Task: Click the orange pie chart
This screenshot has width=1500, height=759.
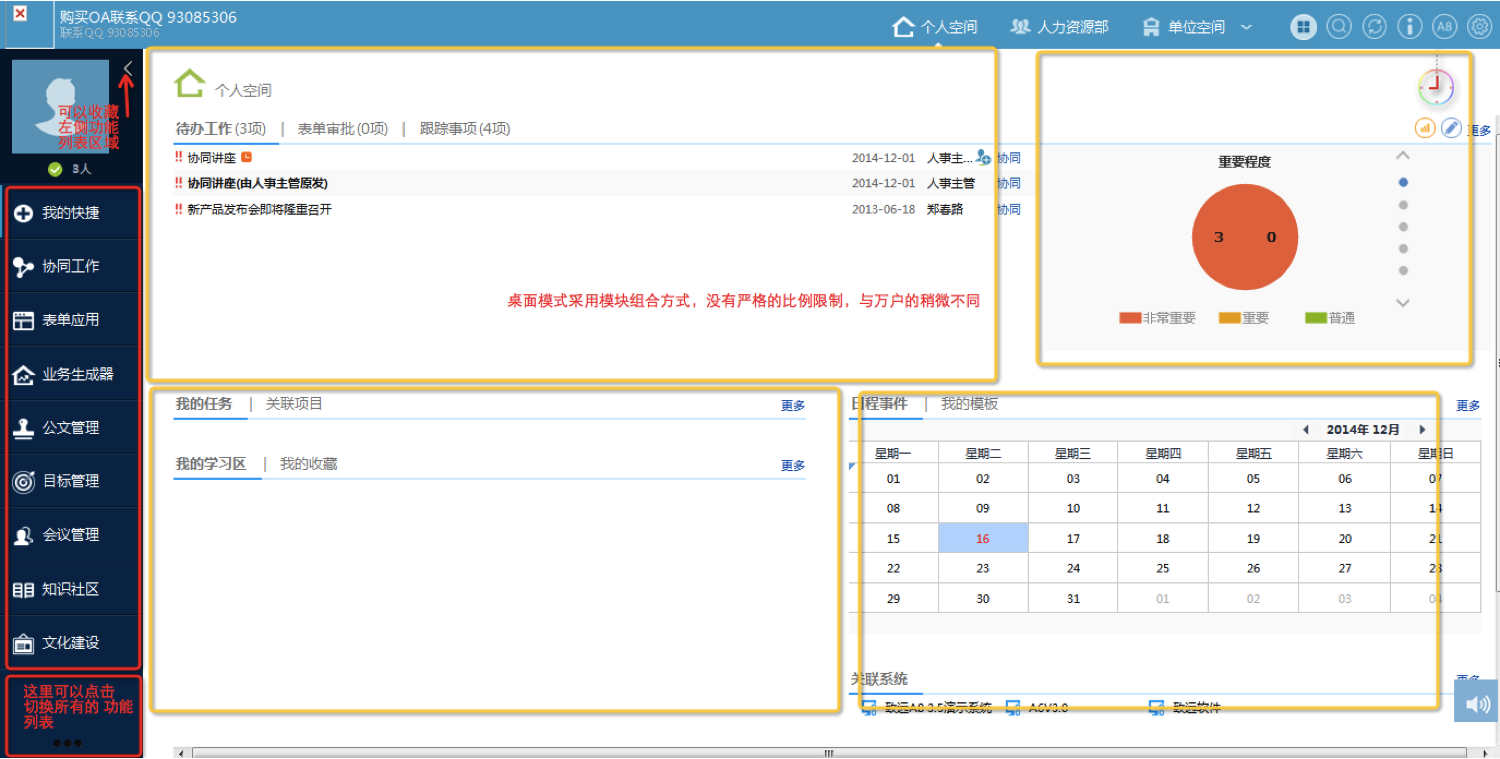Action: 1244,238
